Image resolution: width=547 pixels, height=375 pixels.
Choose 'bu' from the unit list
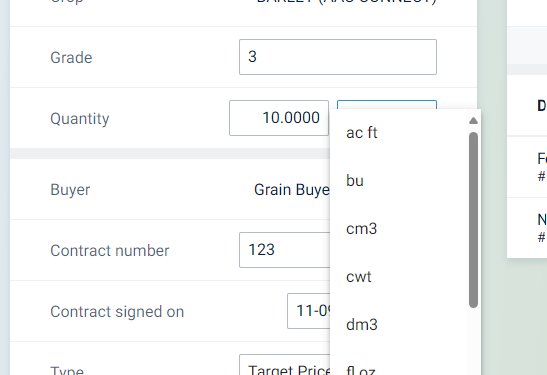pos(398,181)
